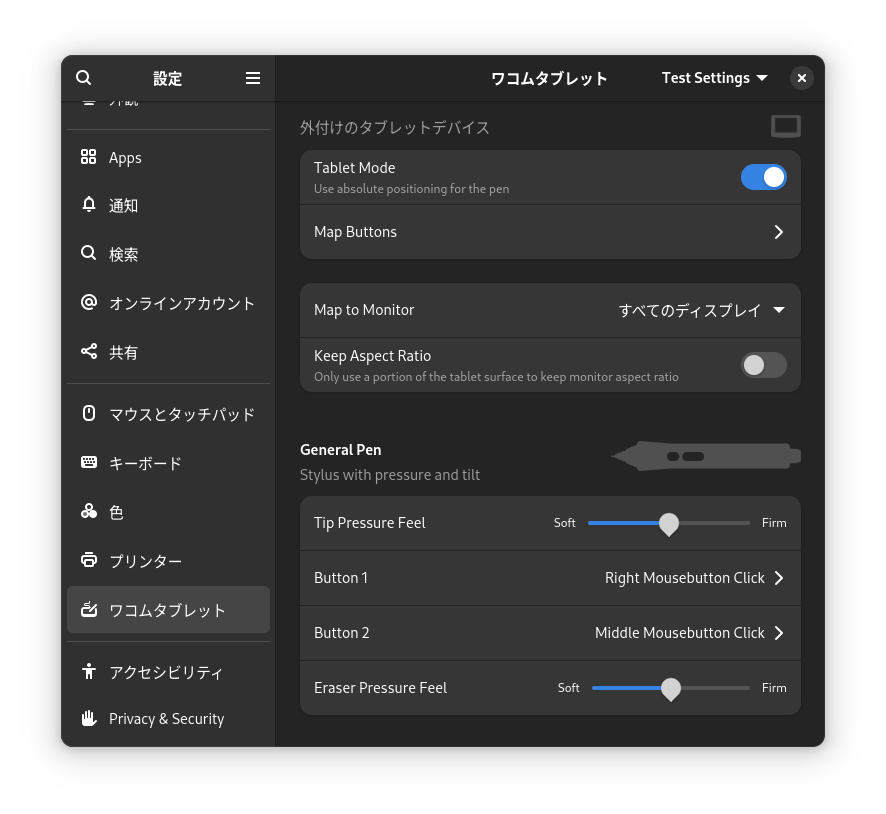Viewport: 886px width, 814px height.
Task: Select ワコムタブレット in settings sidebar
Action: click(x=168, y=610)
